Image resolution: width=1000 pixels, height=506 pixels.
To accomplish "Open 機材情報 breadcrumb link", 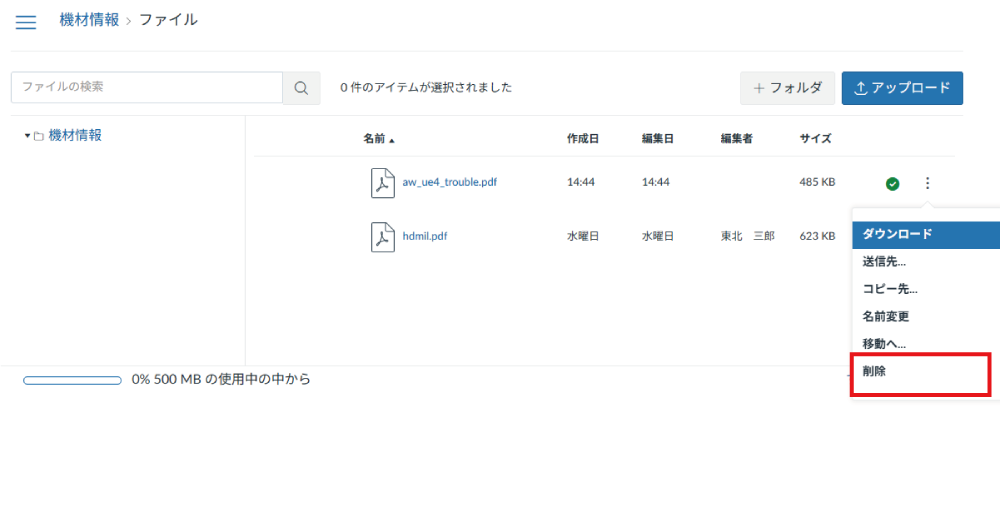I will pos(89,20).
